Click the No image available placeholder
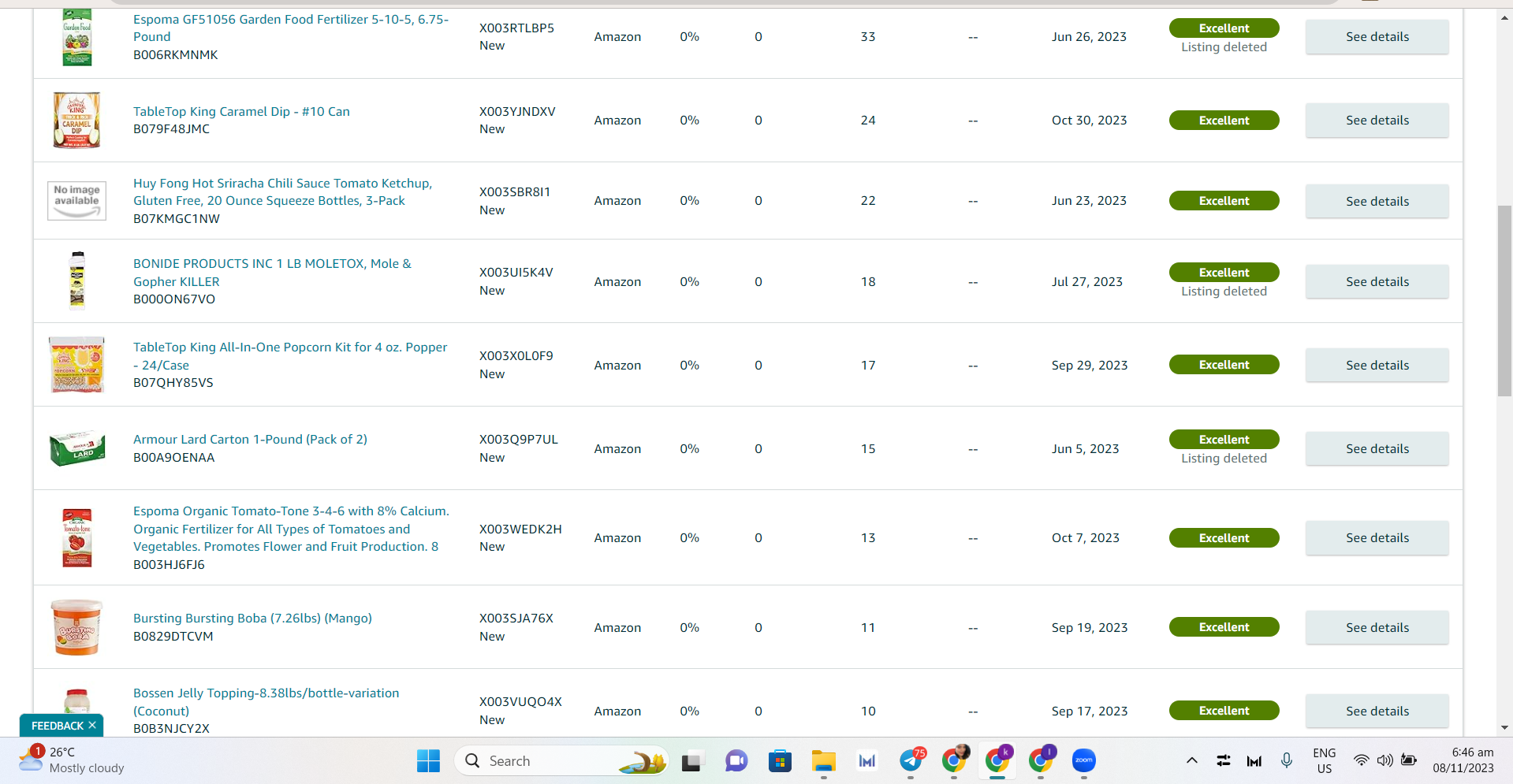1513x784 pixels. [x=76, y=200]
